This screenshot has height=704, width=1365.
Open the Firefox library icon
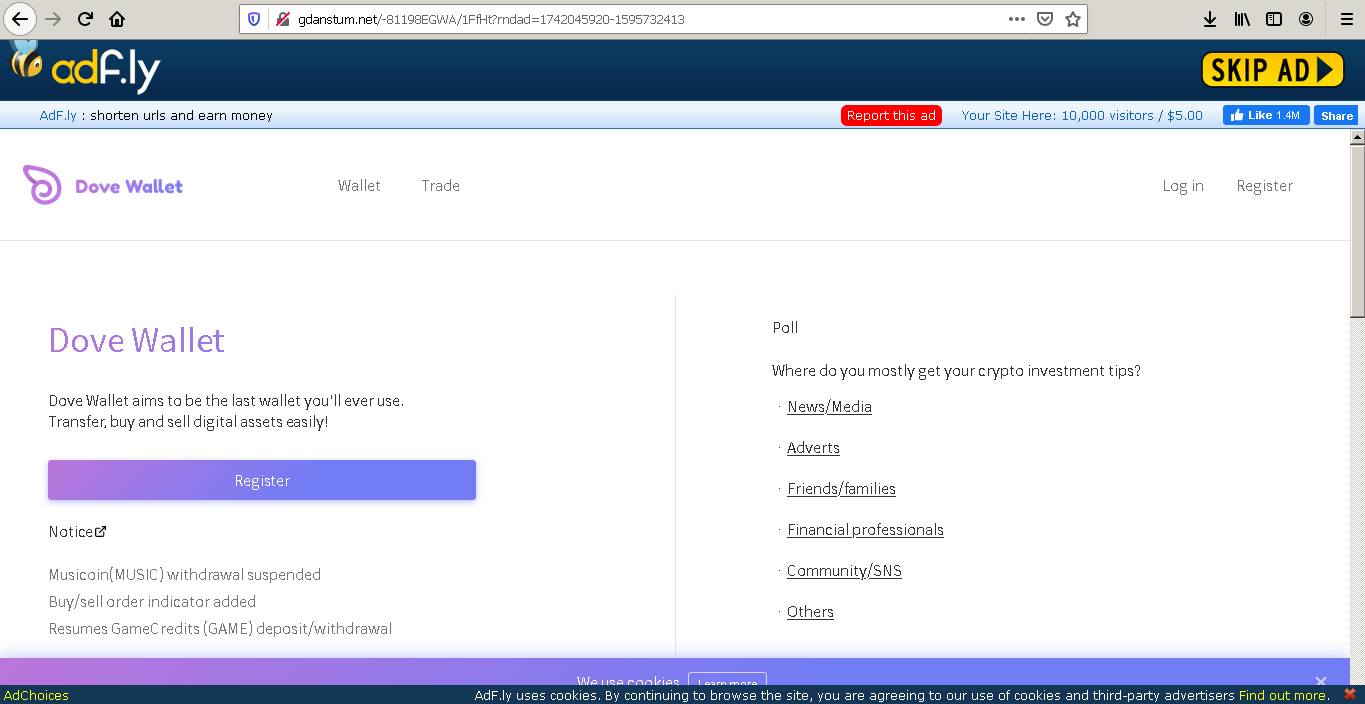(1241, 18)
